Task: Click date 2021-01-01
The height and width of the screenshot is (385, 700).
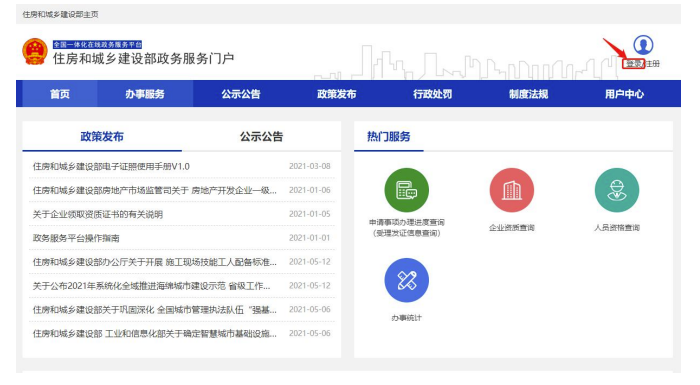Action: 310,238
